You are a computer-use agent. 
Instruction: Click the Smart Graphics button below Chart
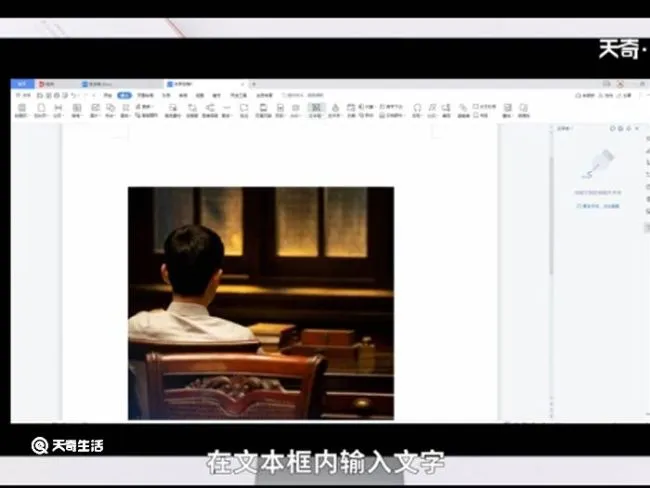[146, 115]
